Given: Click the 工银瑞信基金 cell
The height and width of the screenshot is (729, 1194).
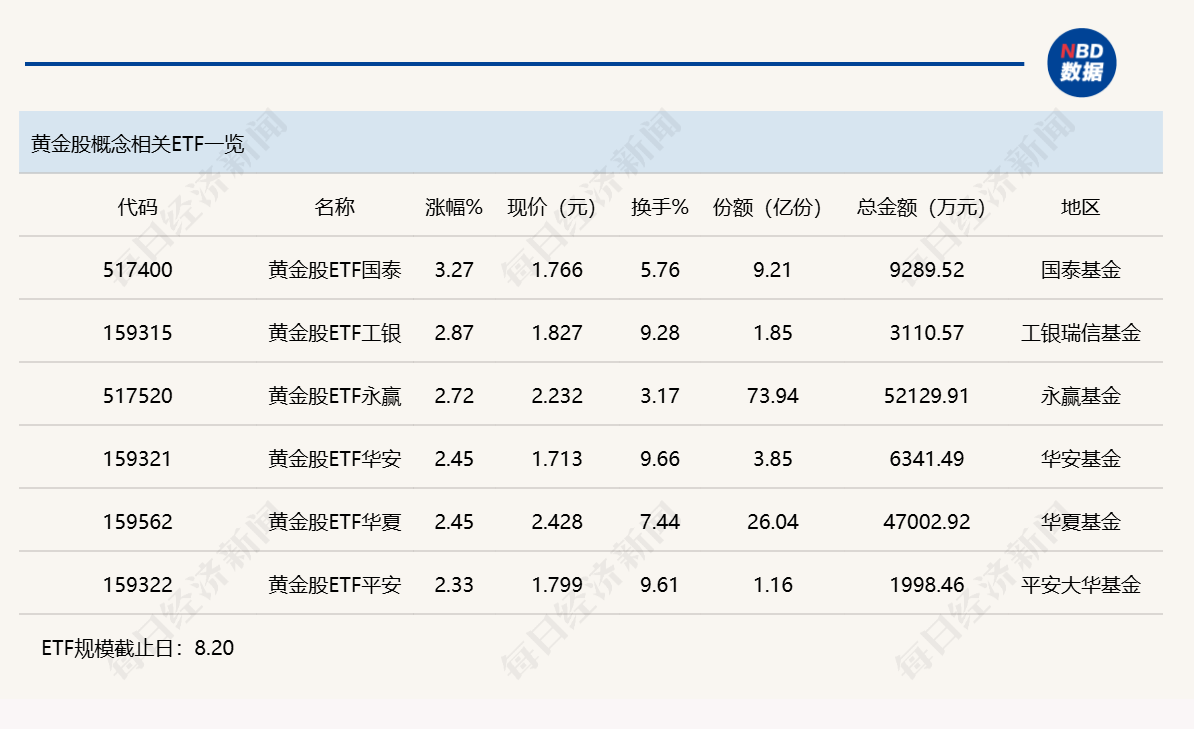Looking at the screenshot, I should point(1081,333).
